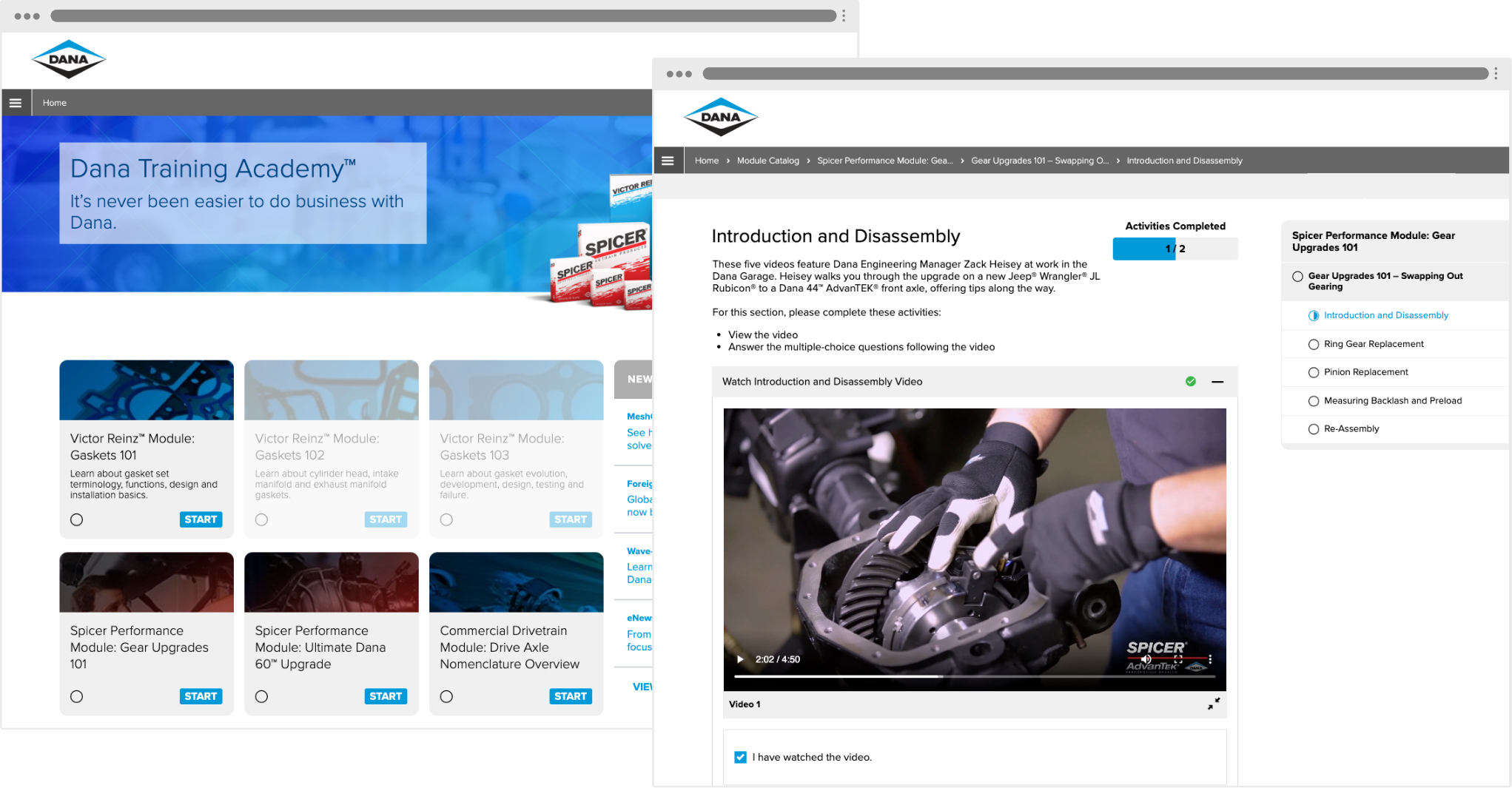Start the Victor Reinz Gaskets 102 module
1512x788 pixels.
(386, 519)
